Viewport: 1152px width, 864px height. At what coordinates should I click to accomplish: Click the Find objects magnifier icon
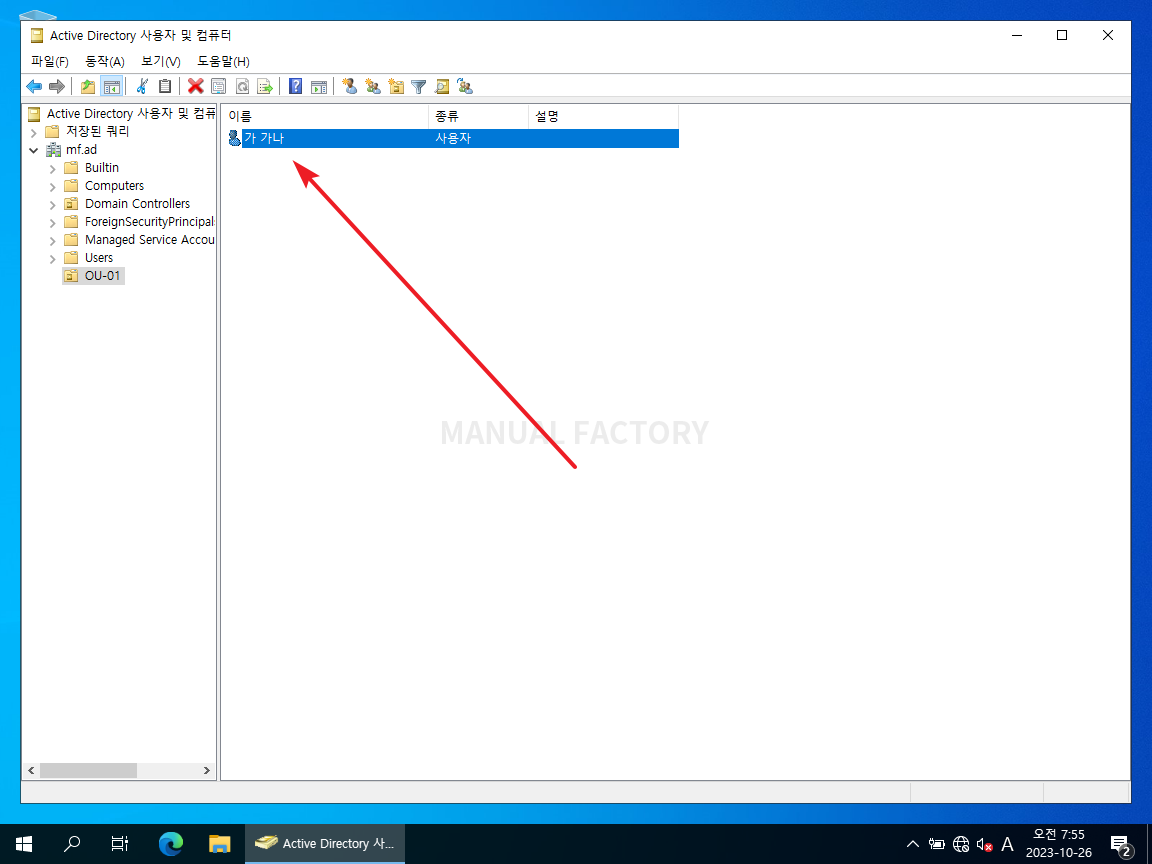(x=442, y=87)
